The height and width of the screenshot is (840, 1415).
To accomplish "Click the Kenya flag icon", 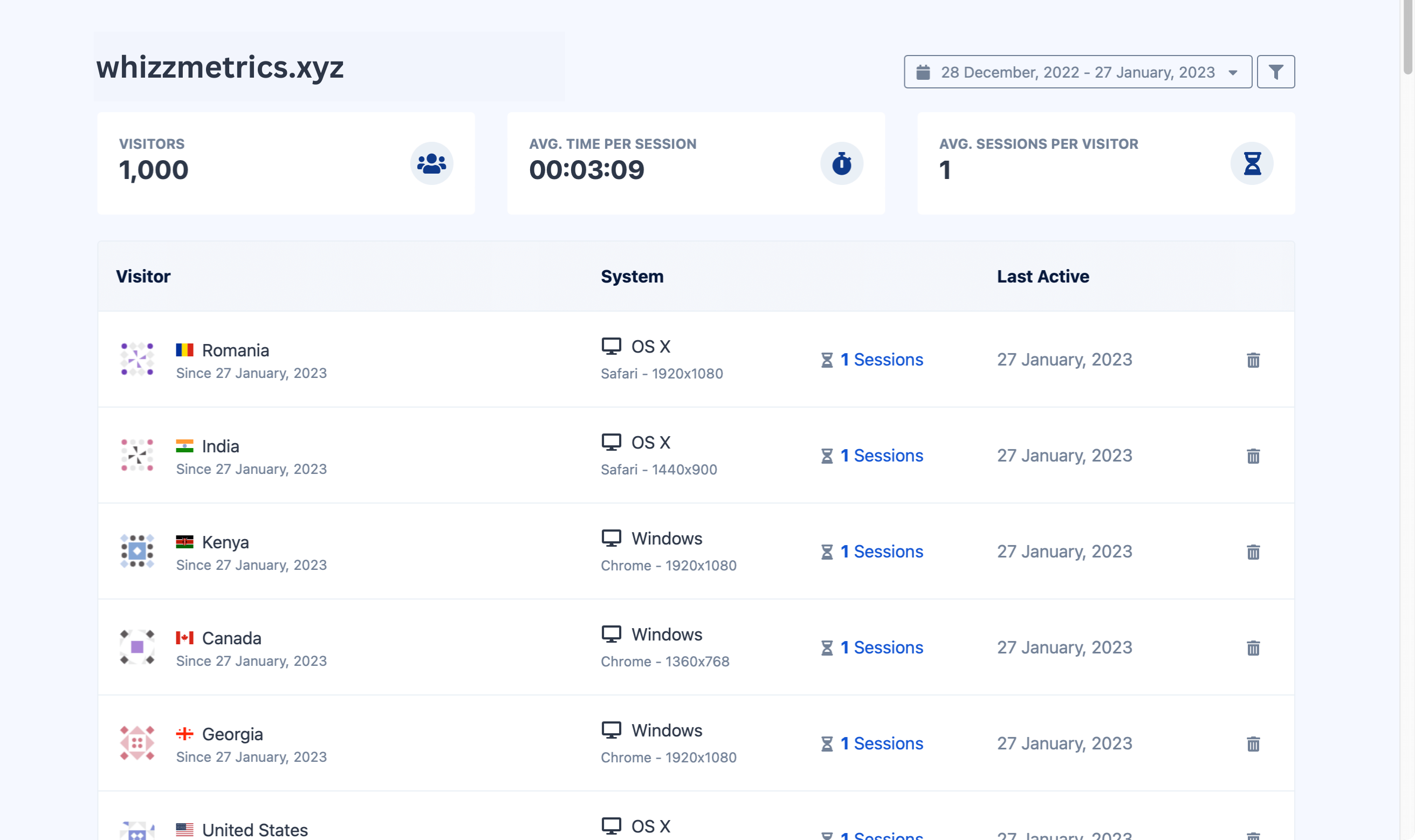I will coord(184,542).
